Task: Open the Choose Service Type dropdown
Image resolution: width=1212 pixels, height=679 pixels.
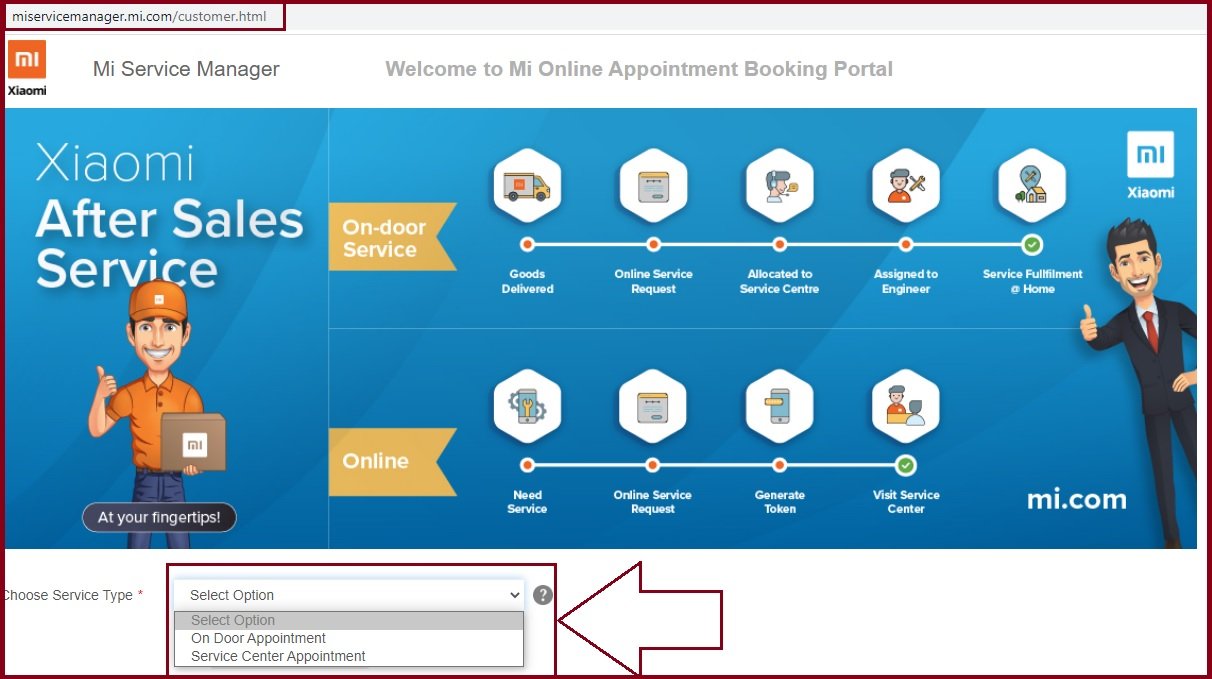Action: coord(349,595)
